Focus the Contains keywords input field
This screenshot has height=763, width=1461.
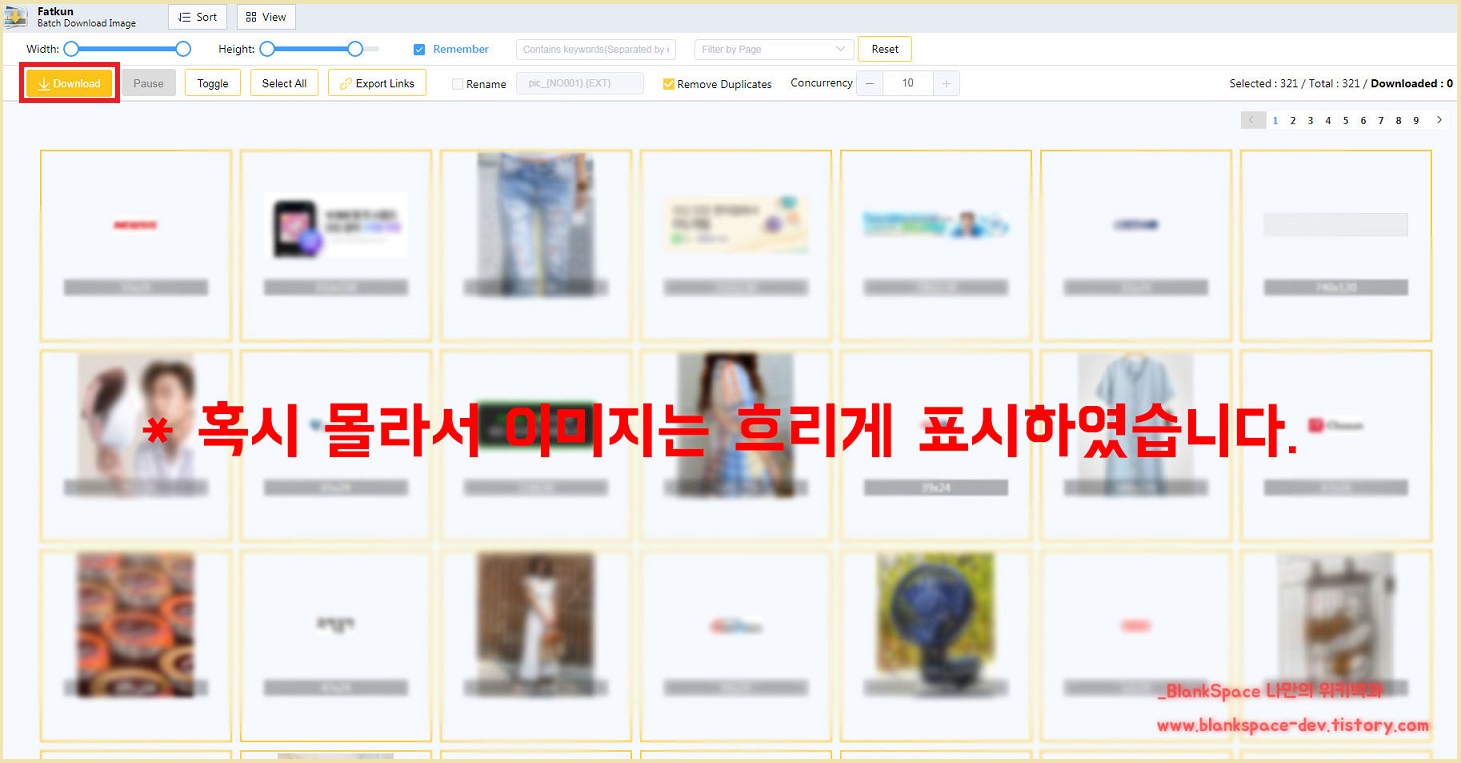(x=596, y=49)
